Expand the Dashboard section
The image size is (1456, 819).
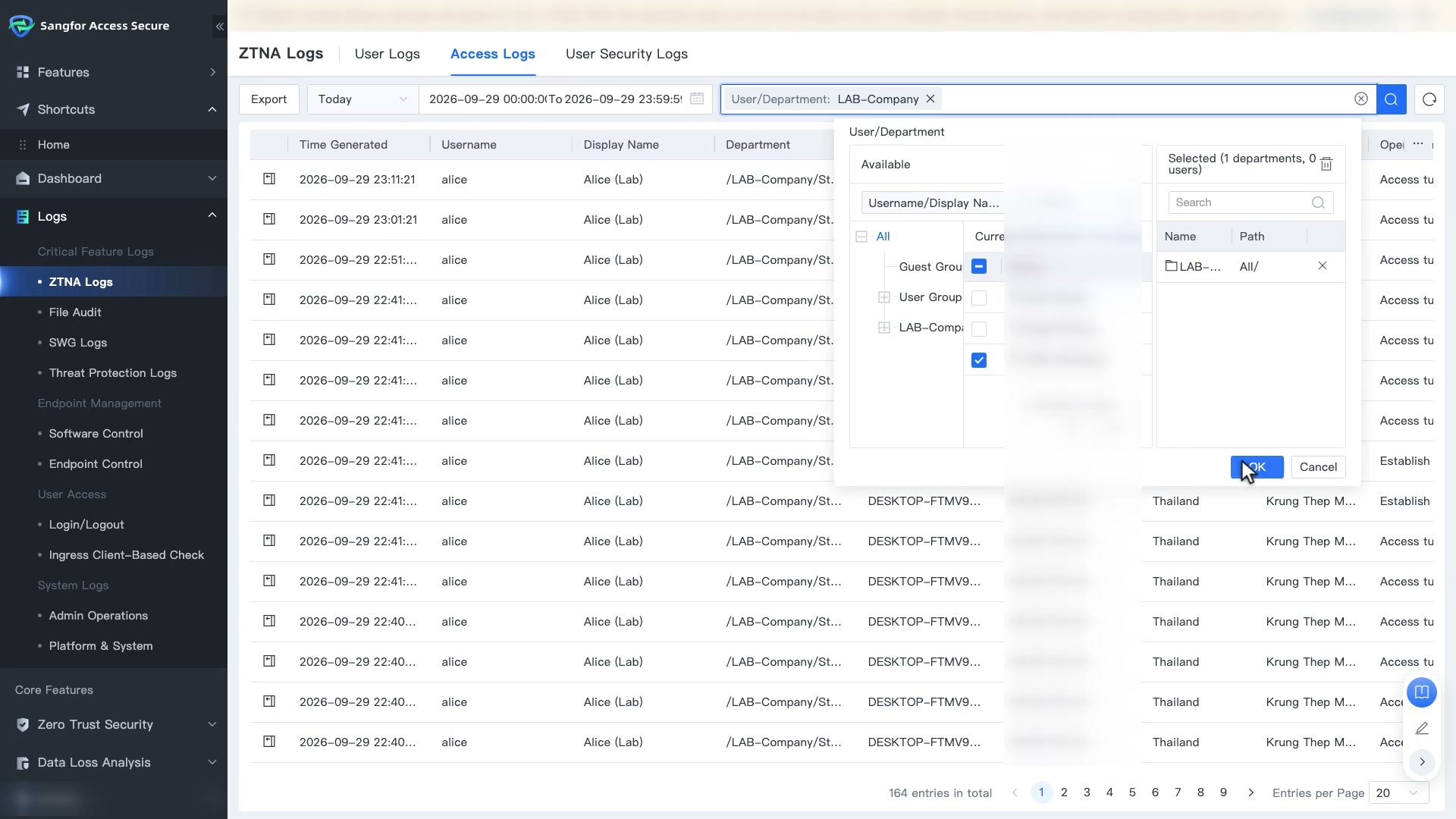tap(212, 178)
